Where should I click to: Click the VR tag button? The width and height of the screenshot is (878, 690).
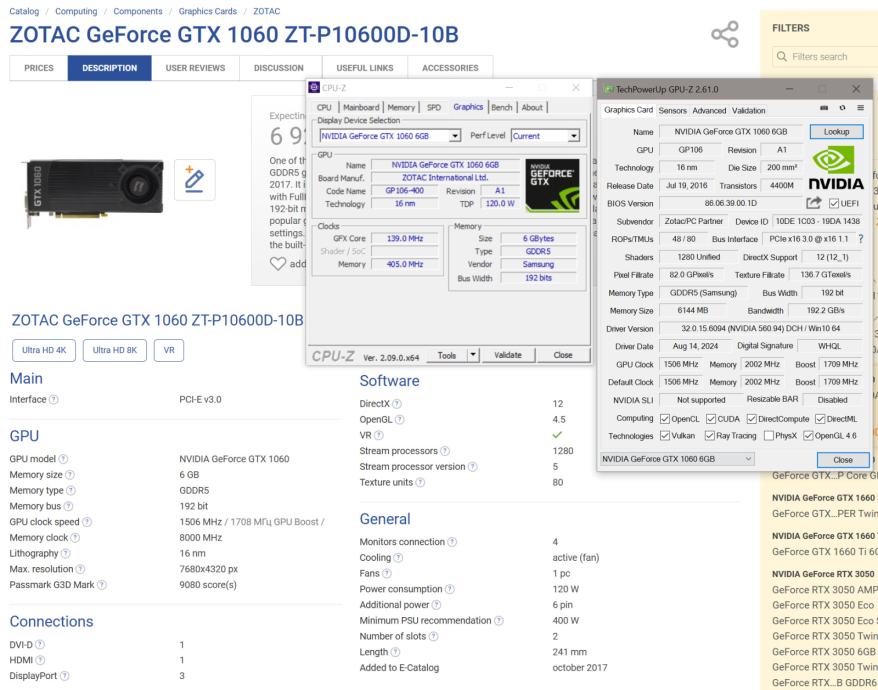pos(169,350)
